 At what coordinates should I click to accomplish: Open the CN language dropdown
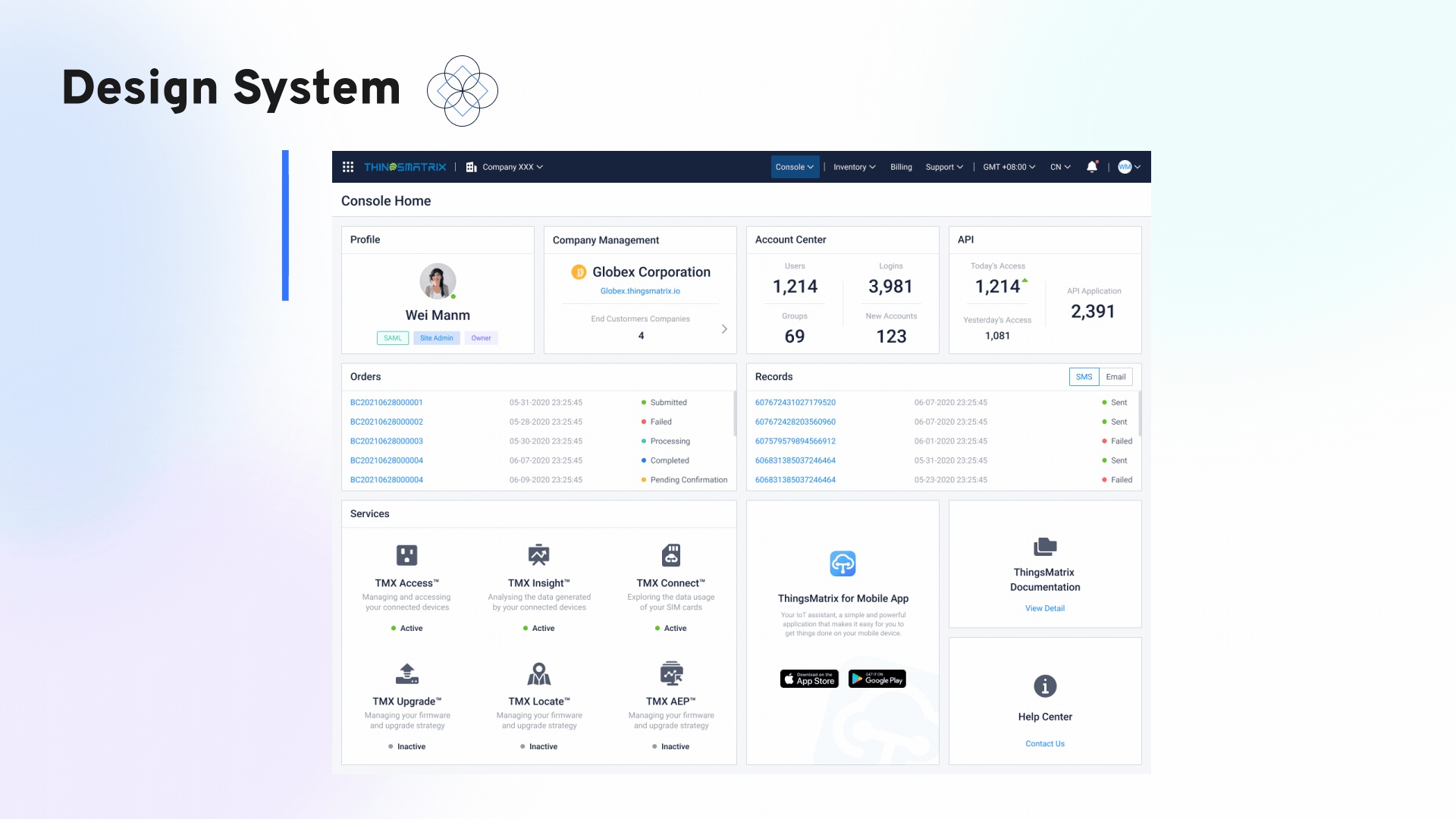tap(1059, 167)
